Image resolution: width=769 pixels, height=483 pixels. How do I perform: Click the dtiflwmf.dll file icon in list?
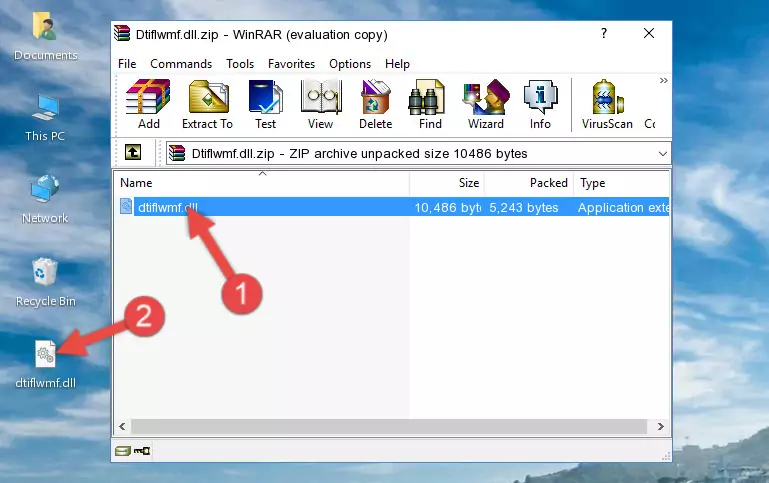pos(126,206)
